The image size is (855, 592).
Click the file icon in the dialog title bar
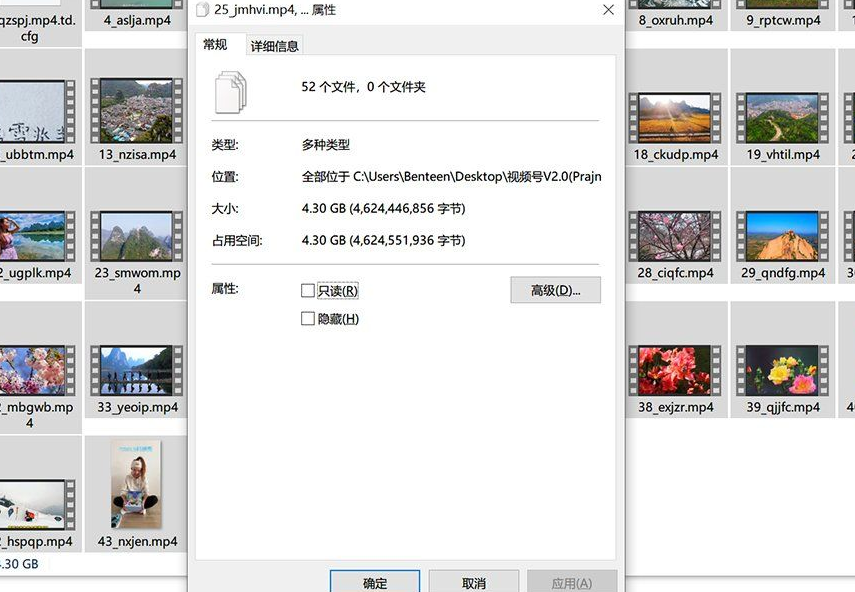(202, 10)
